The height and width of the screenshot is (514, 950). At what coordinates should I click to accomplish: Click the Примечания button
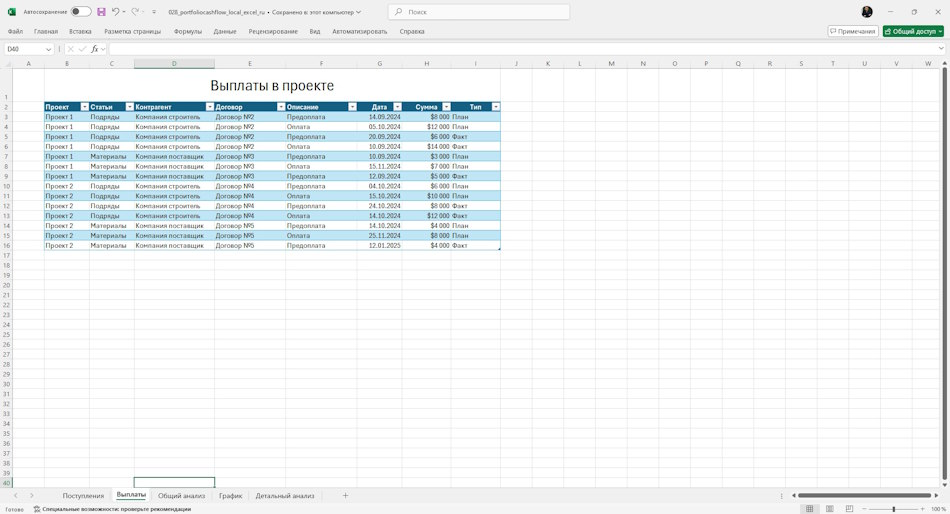pyautogui.click(x=853, y=32)
